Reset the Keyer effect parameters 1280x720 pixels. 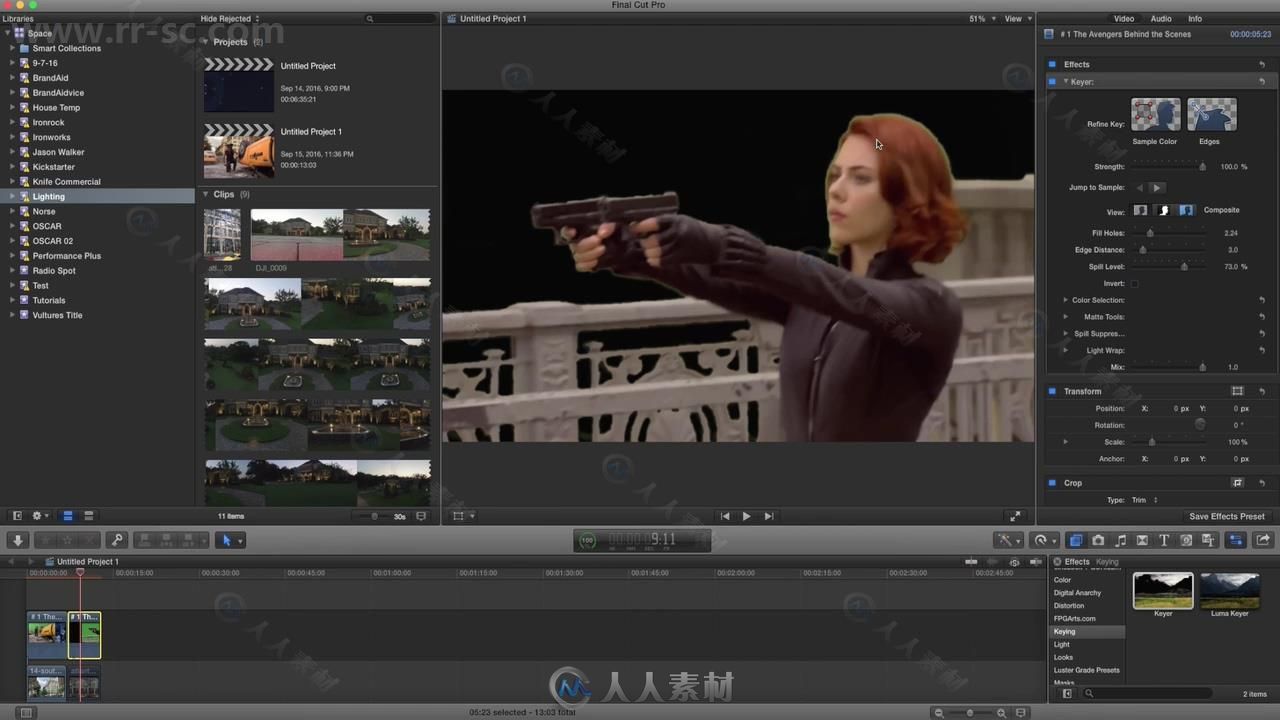(1262, 81)
